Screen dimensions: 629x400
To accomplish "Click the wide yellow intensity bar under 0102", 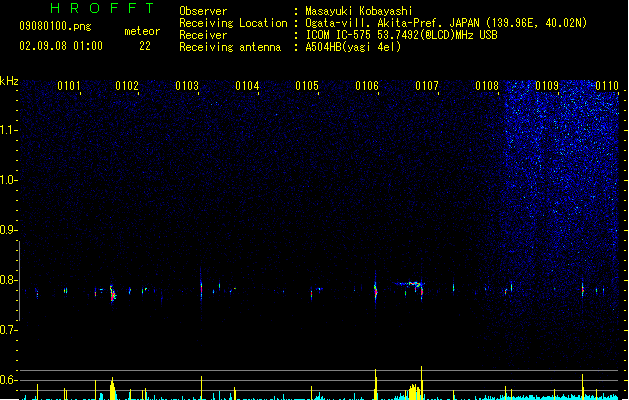I will pyautogui.click(x=113, y=388).
